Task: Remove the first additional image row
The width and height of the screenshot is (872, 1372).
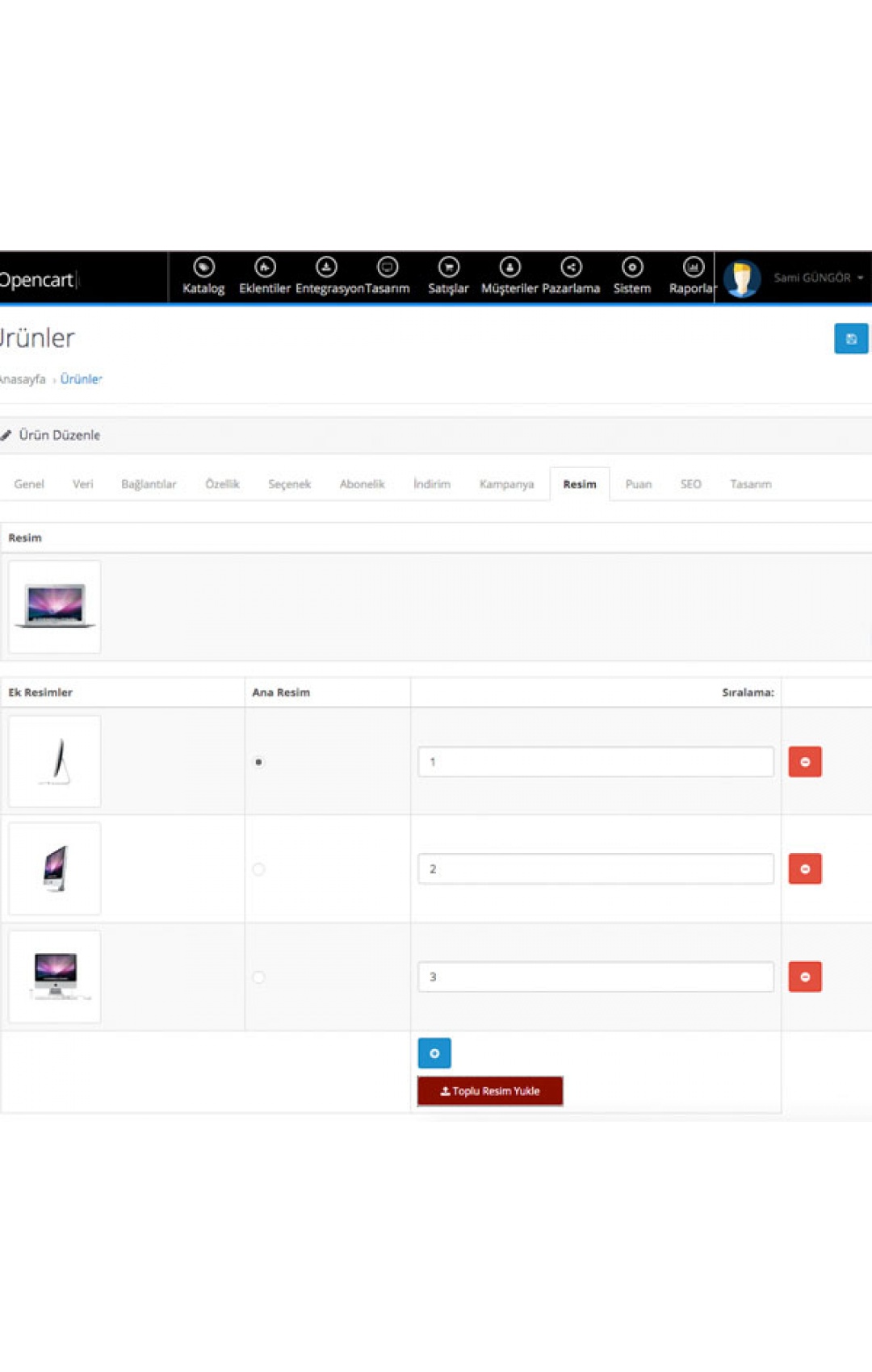Action: click(x=804, y=762)
